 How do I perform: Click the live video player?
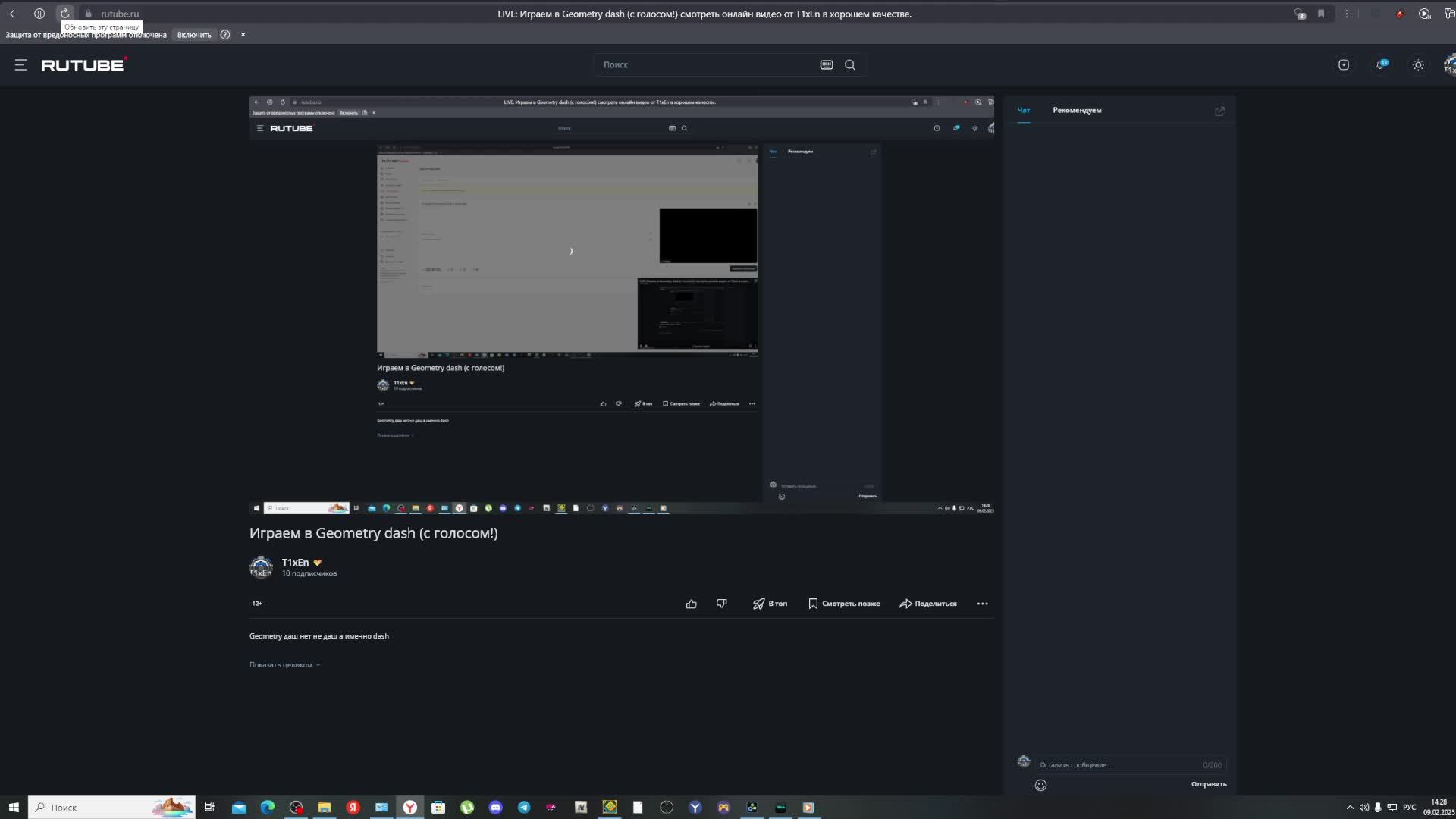tap(622, 305)
